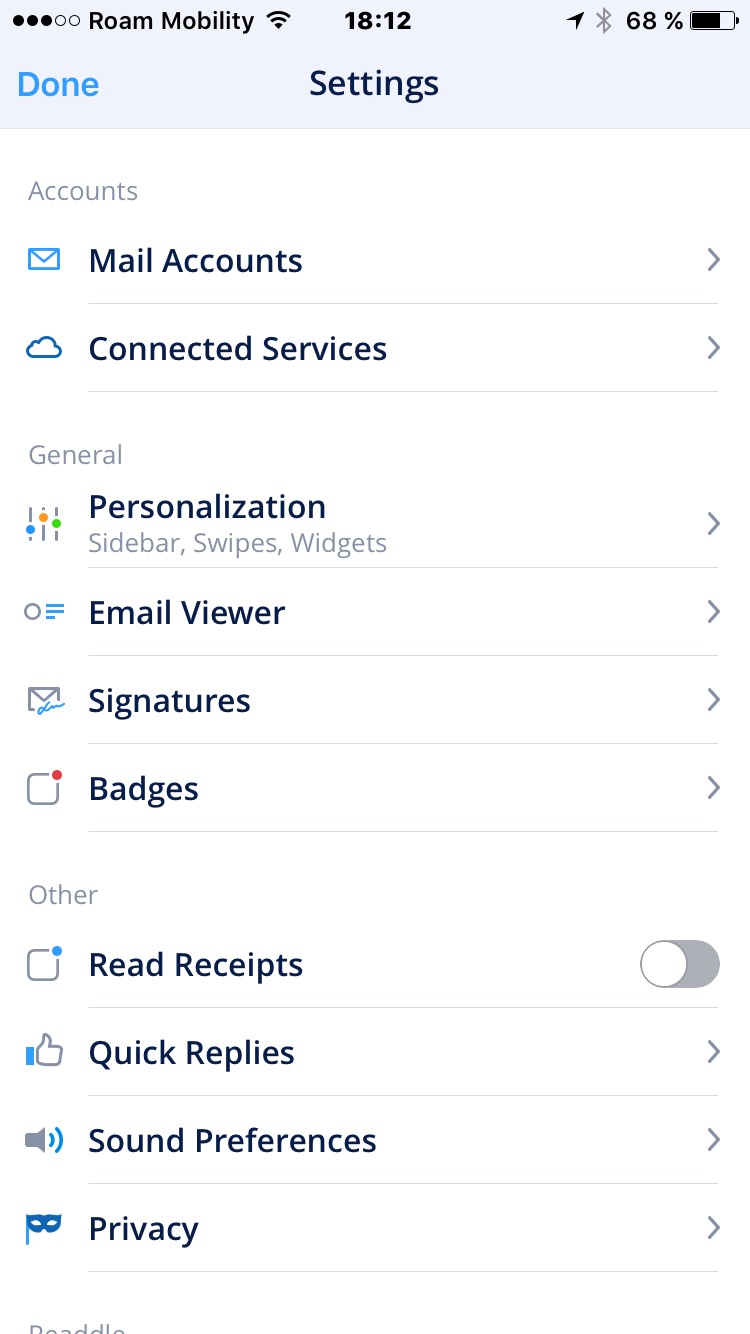Tap the Badges icon with red dot
This screenshot has height=1334, width=750.
(44, 789)
